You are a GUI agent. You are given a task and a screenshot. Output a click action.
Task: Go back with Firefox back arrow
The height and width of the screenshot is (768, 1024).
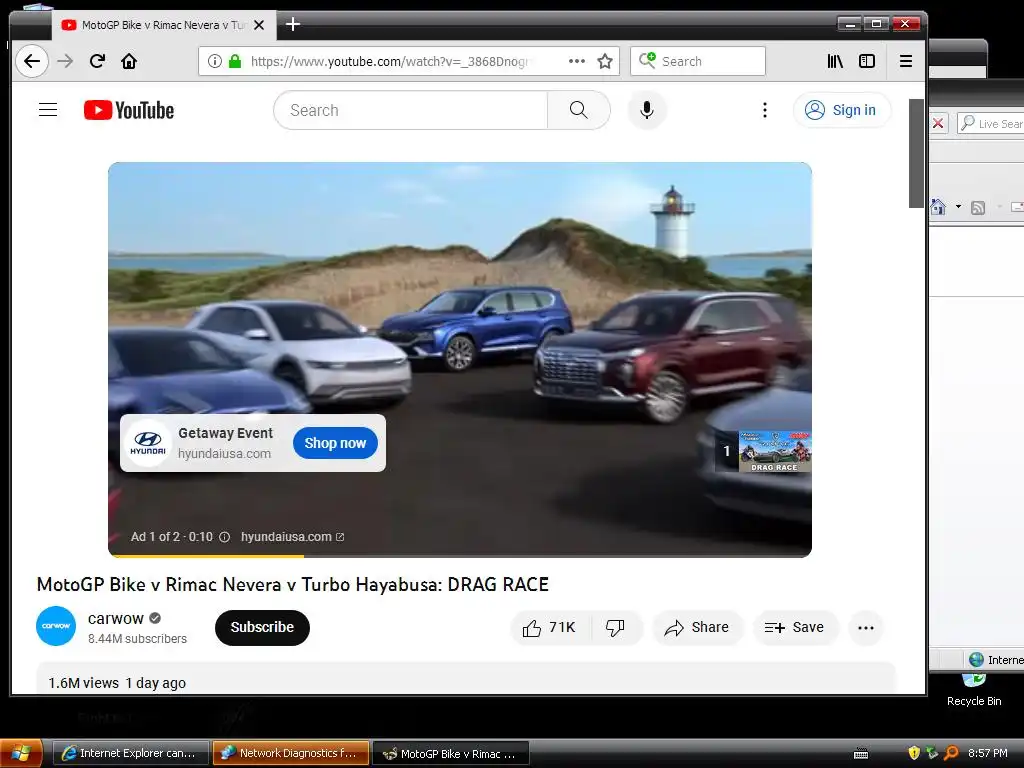[31, 61]
